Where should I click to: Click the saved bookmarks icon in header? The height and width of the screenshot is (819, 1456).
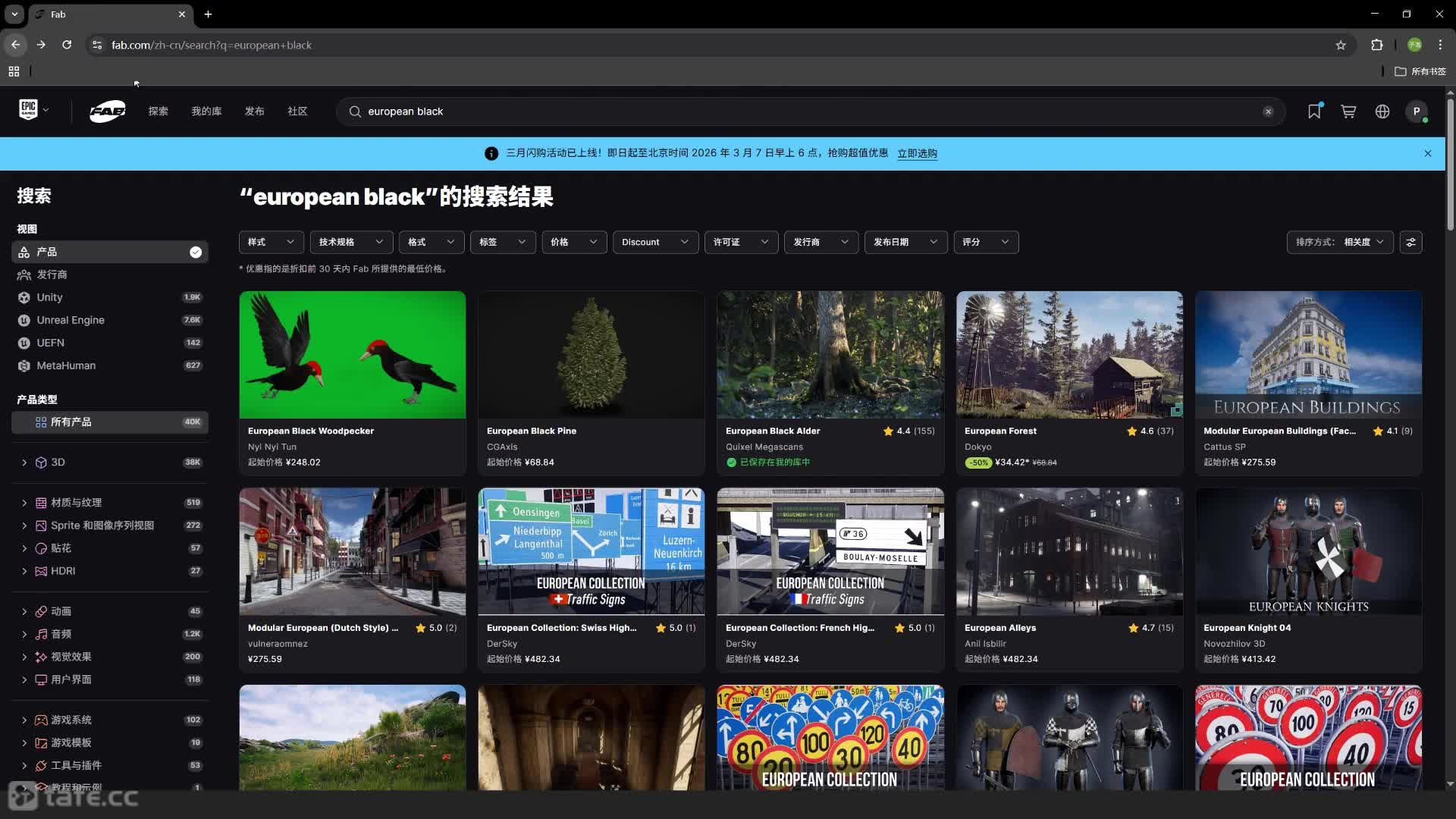1314,111
